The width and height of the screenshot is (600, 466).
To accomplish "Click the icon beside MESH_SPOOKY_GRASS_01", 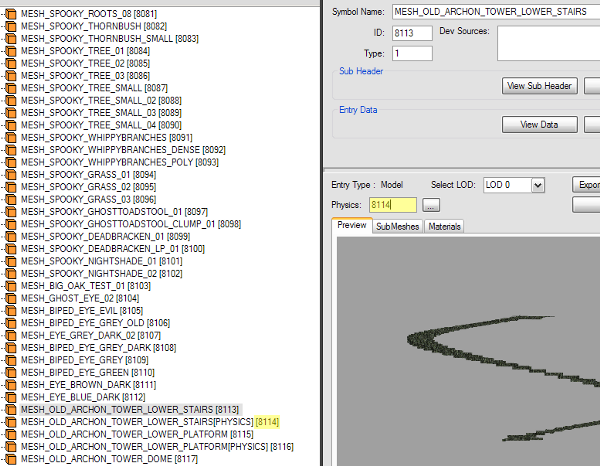I will (11, 174).
